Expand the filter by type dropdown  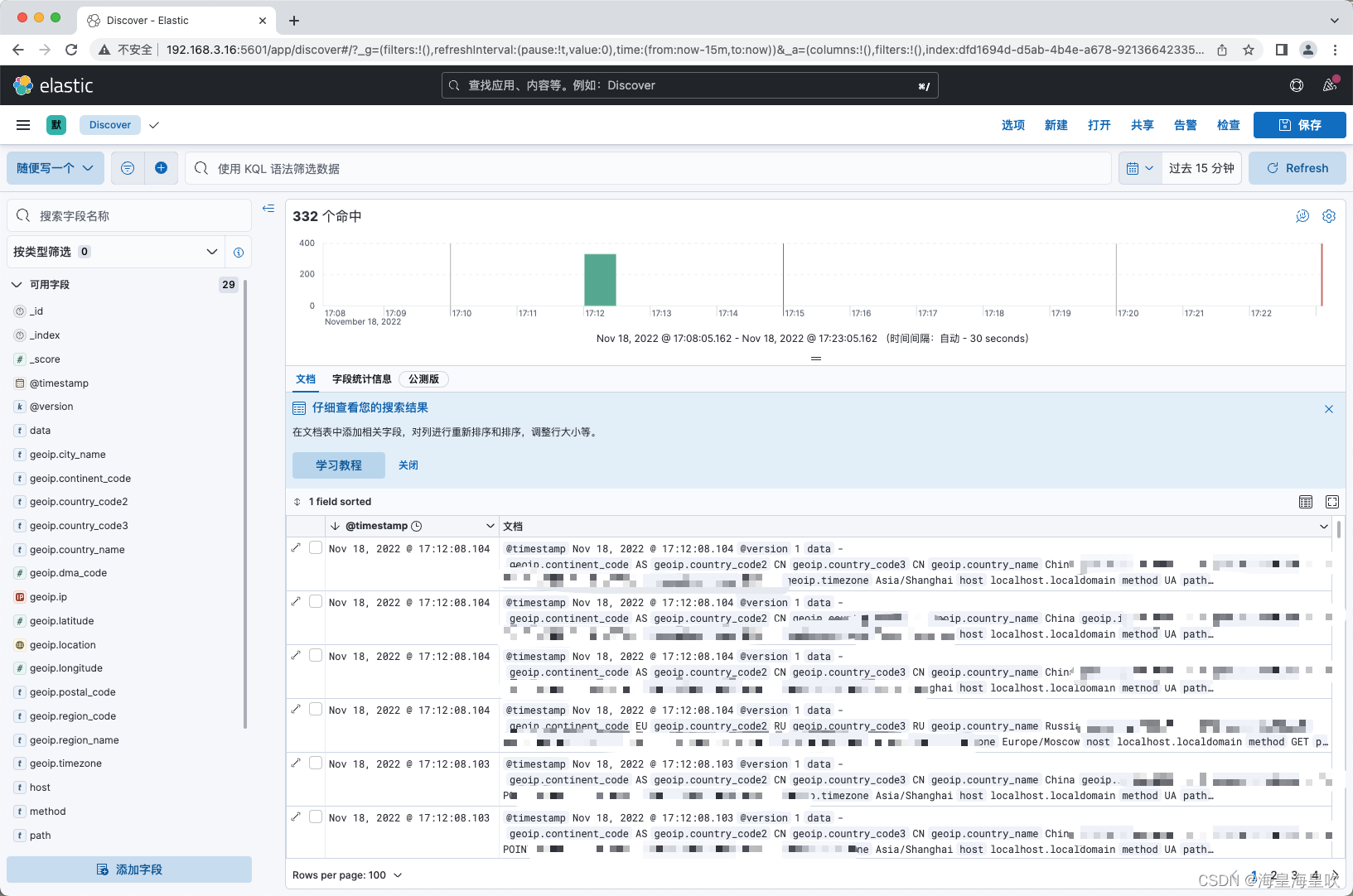click(116, 252)
